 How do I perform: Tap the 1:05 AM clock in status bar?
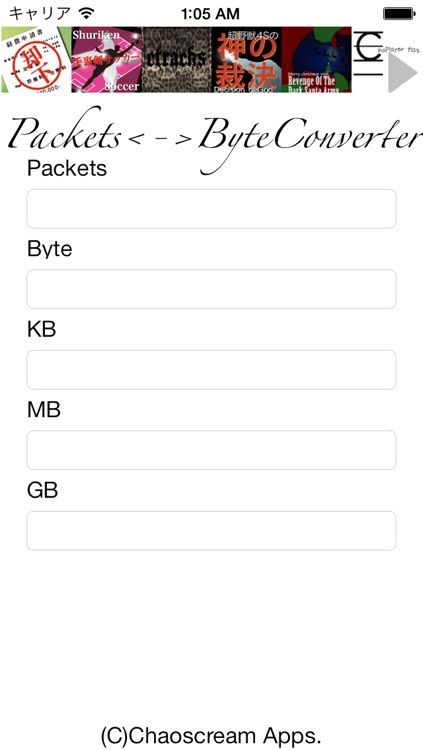click(211, 13)
